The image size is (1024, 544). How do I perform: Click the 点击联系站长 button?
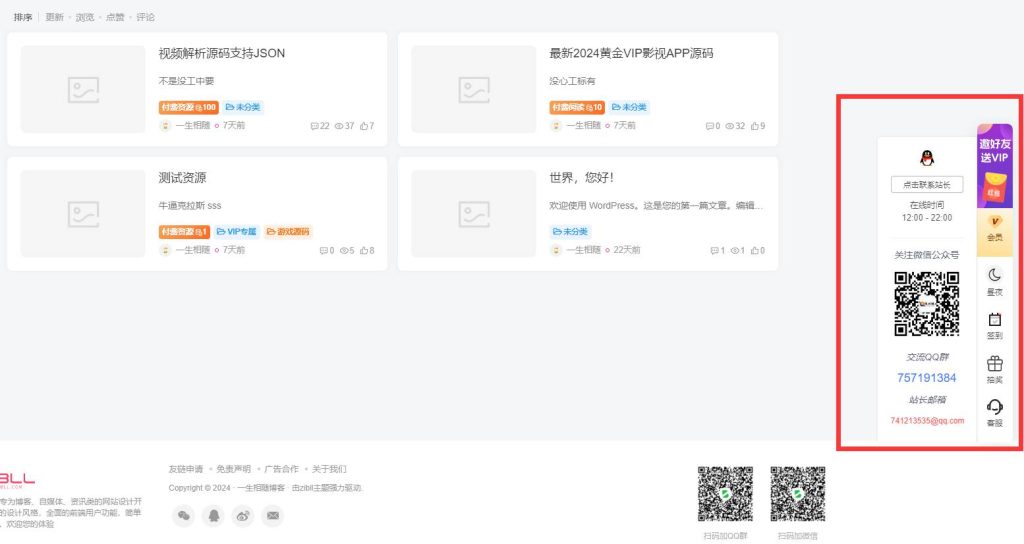[927, 185]
